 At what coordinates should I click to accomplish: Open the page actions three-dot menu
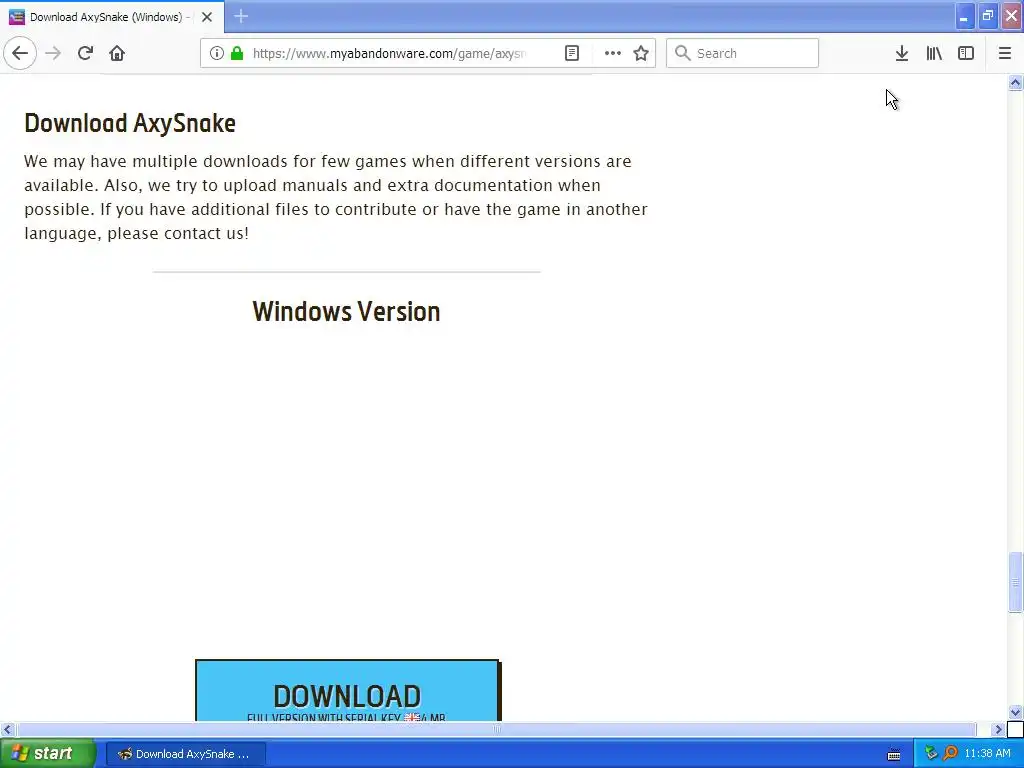613,53
